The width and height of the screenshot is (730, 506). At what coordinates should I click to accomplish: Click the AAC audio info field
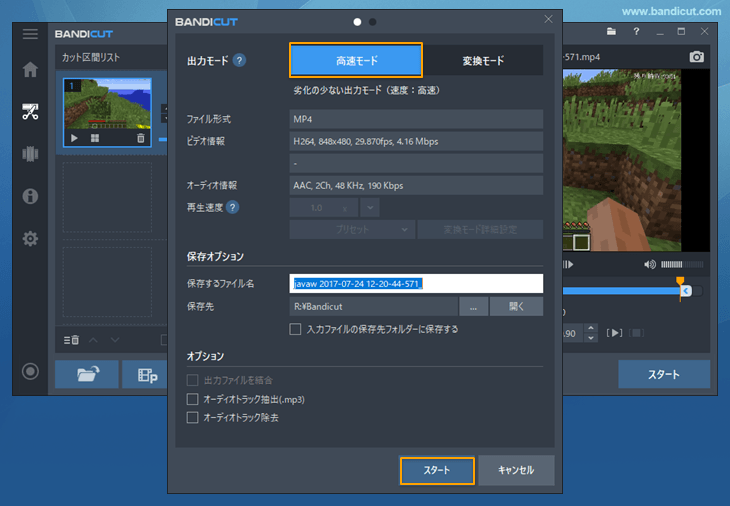pos(416,185)
